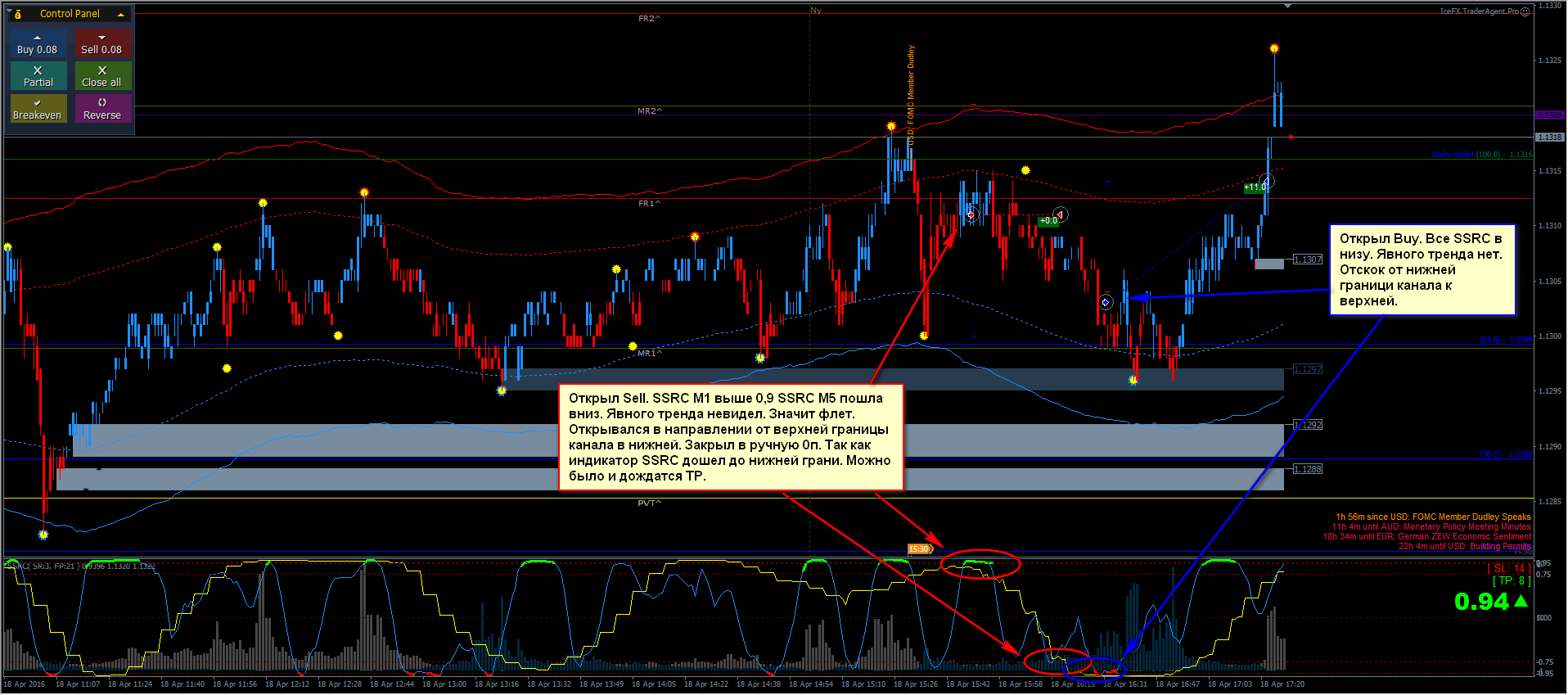Click the 1.1307 zone price tag
The height and width of the screenshot is (695, 1568).
click(x=1308, y=259)
